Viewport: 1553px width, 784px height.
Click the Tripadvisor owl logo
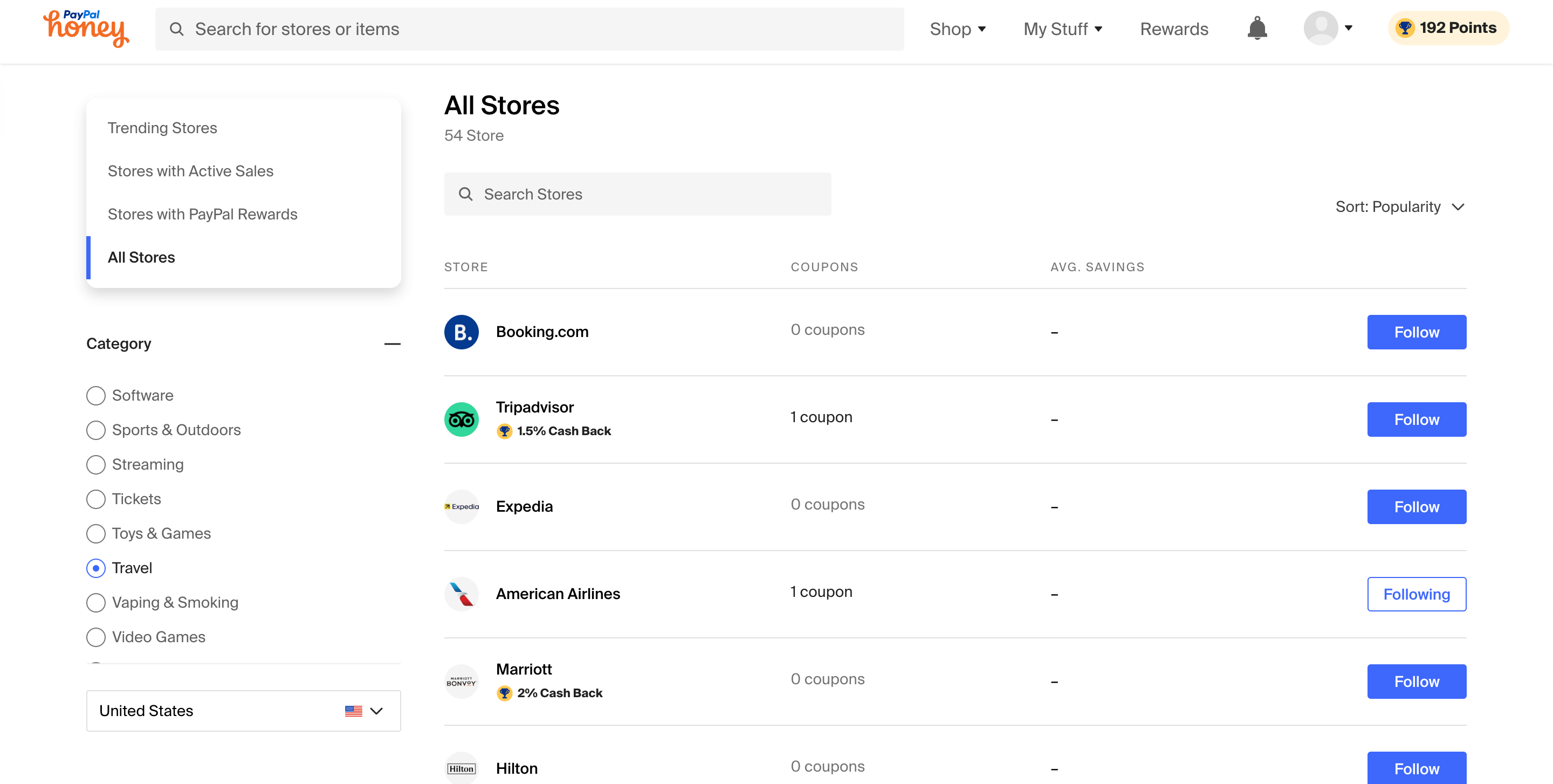(461, 419)
